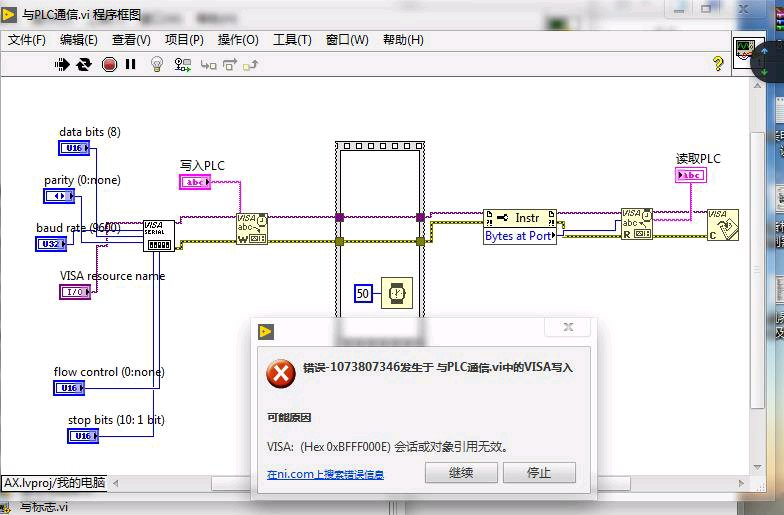
Task: Click Run Continuously toolbar button
Action: tap(84, 64)
